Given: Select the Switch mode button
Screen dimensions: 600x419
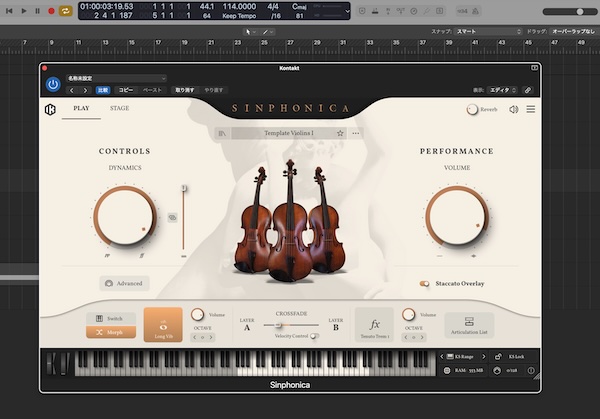Looking at the screenshot, I should (111, 318).
